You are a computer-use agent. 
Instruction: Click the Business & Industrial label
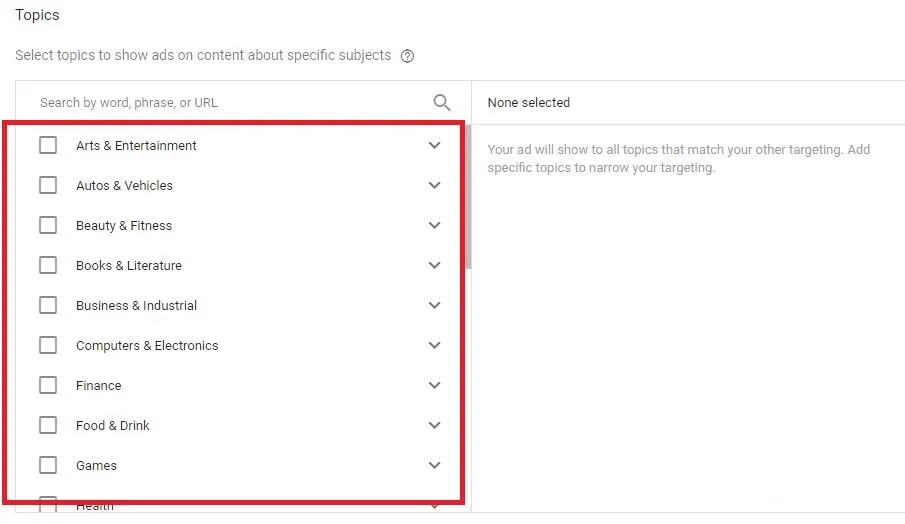click(x=136, y=305)
